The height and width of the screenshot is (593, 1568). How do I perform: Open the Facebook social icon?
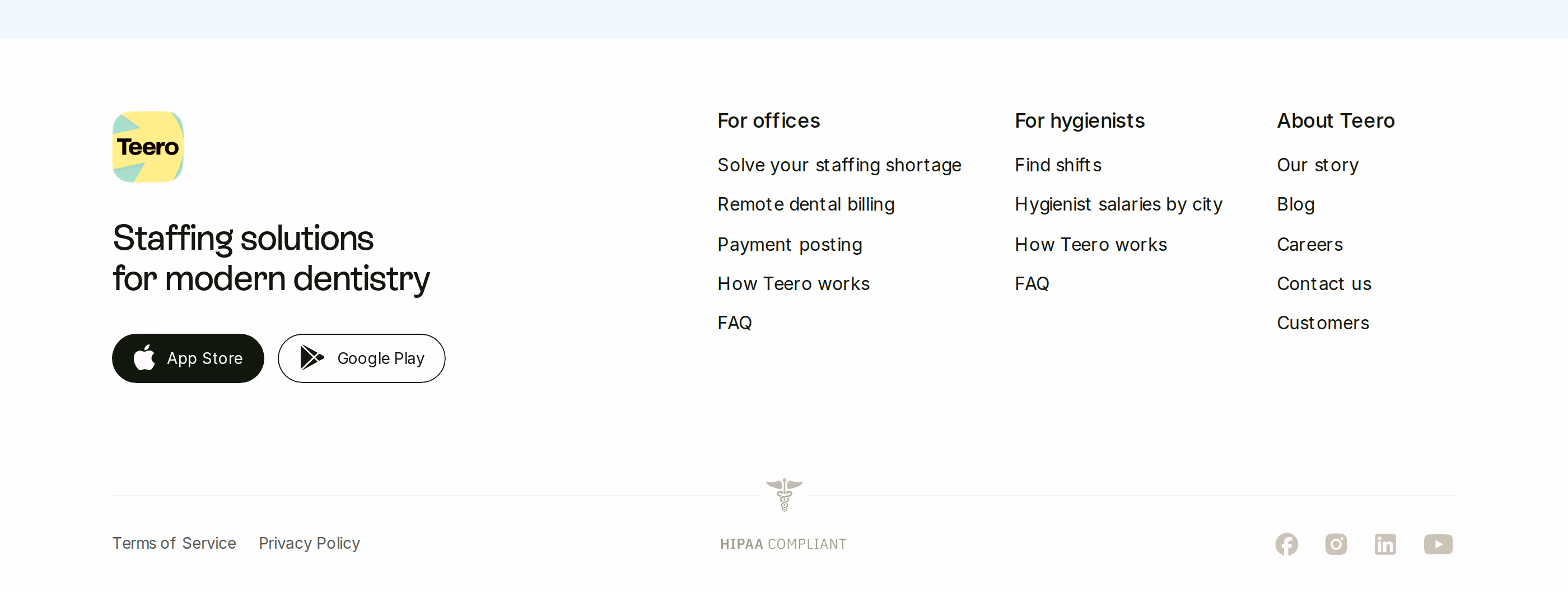(x=1286, y=544)
